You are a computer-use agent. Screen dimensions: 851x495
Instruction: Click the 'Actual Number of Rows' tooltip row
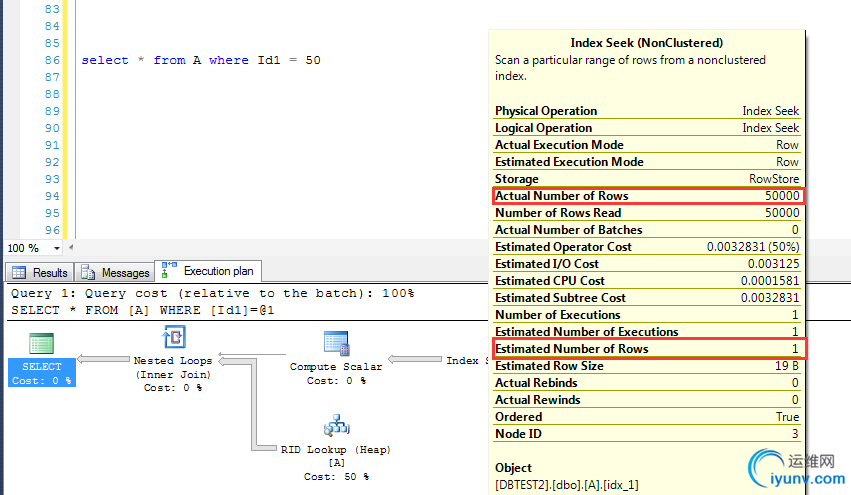coord(647,196)
